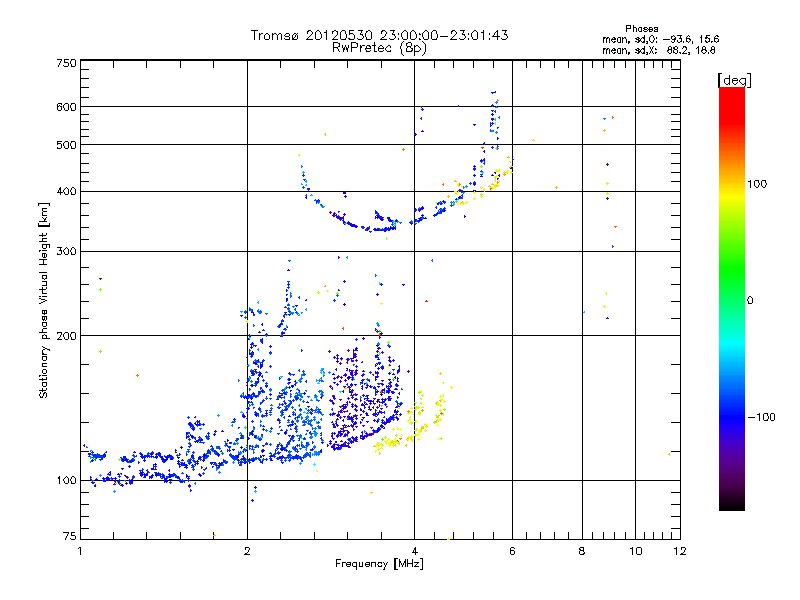800x600 pixels.
Task: Select the 'mean, sd,O: -93.6, 15.6' line
Action: [661, 39]
